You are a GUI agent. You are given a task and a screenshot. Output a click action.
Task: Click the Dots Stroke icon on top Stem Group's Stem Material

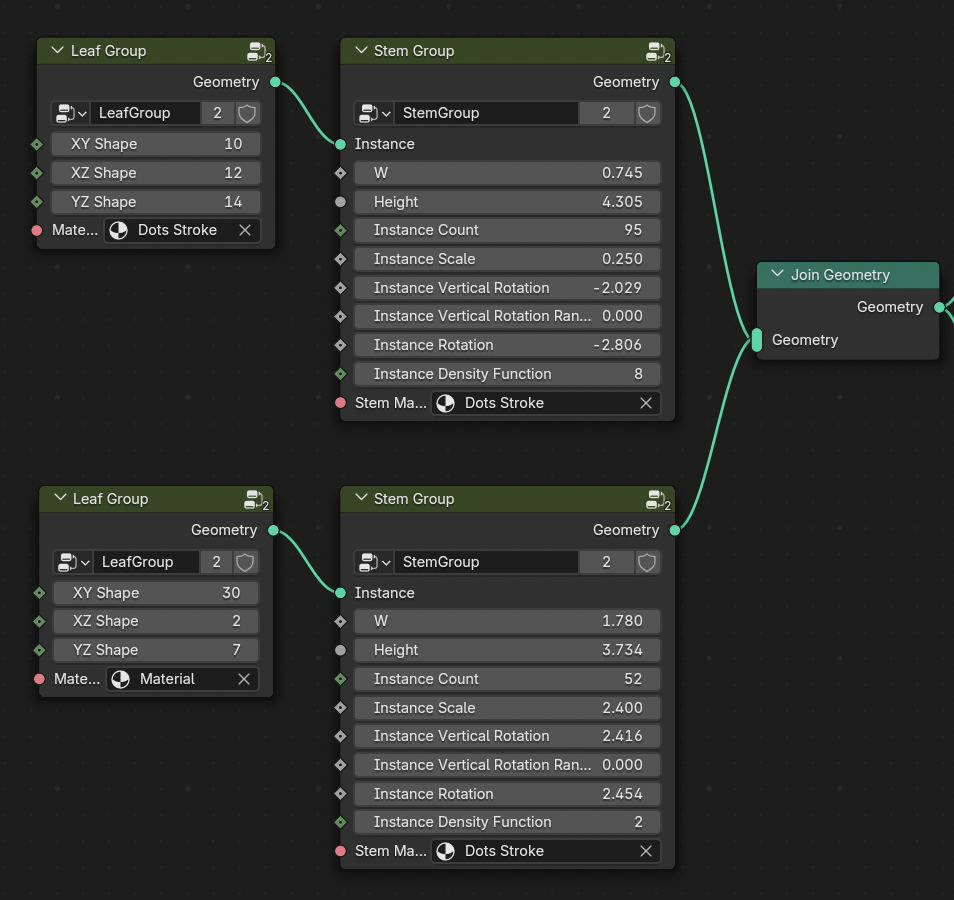tap(444, 403)
